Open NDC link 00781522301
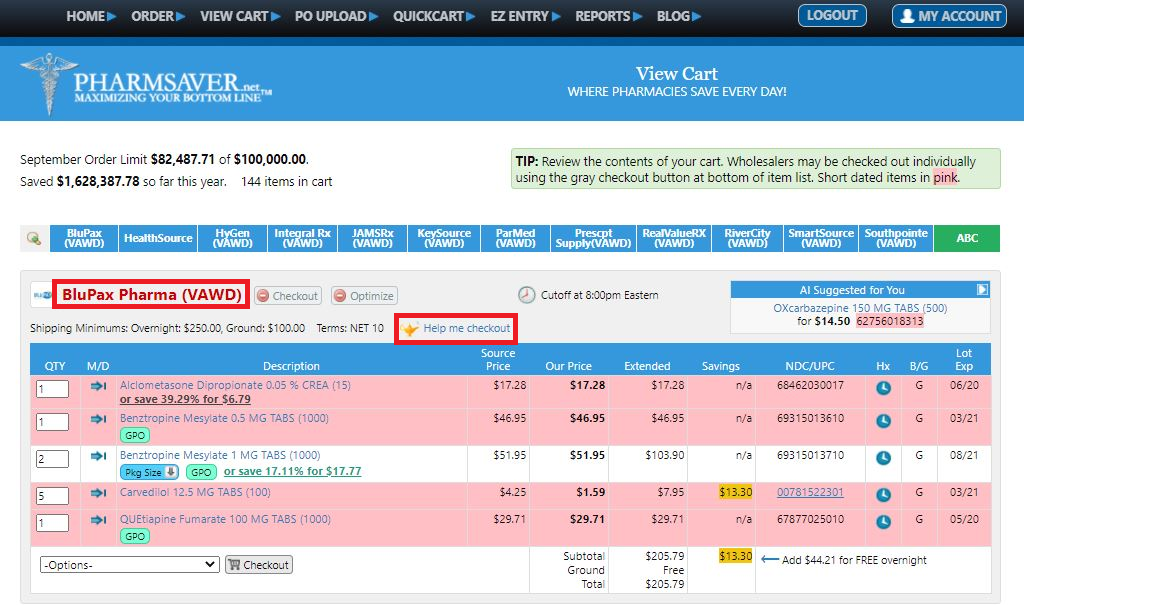This screenshot has width=1160, height=605. (810, 493)
